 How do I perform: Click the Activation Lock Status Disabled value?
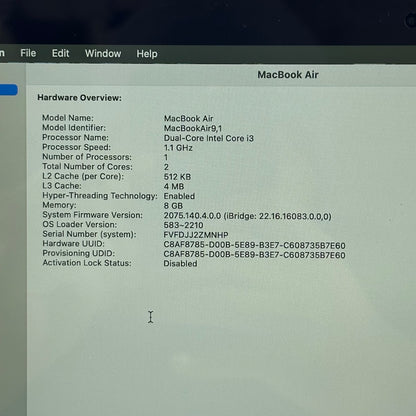180,264
